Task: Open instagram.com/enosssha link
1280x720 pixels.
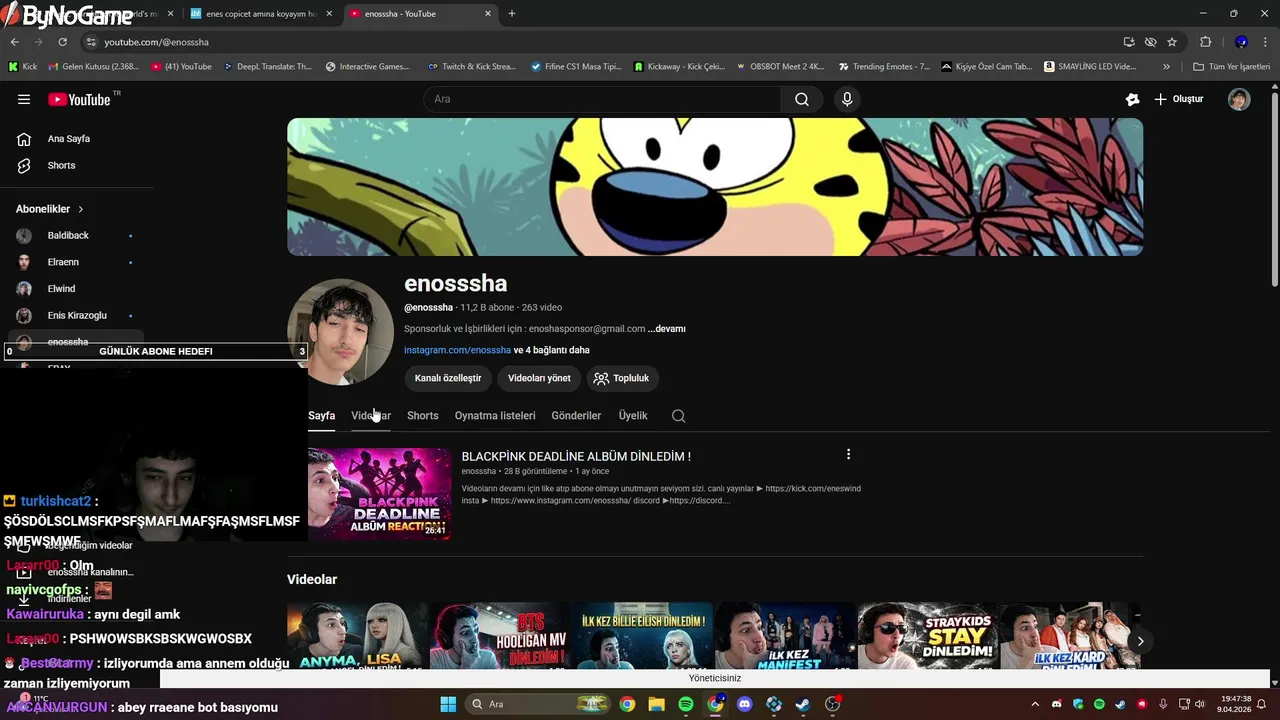Action: click(457, 350)
